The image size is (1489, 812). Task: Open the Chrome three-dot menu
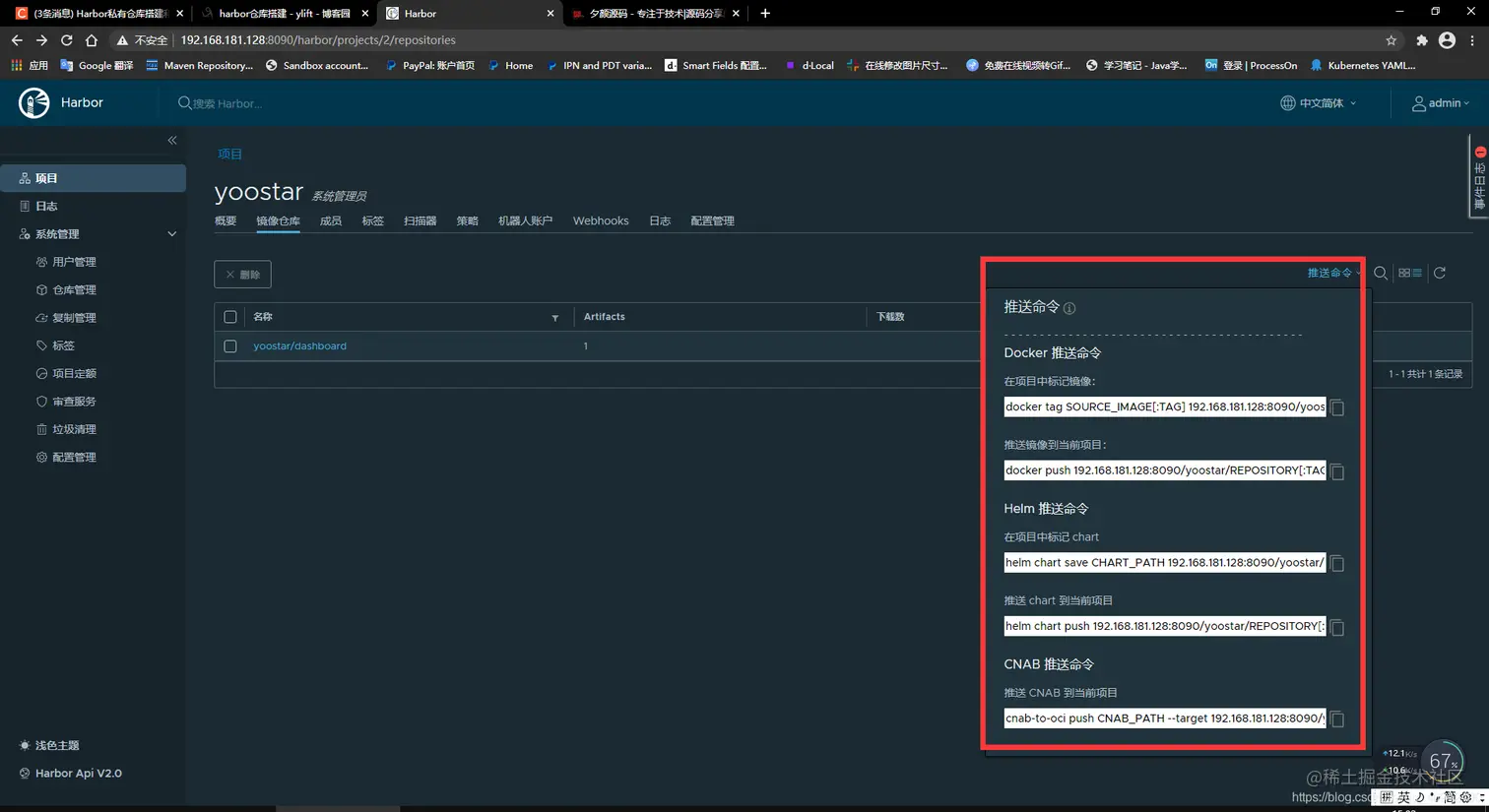coord(1472,40)
